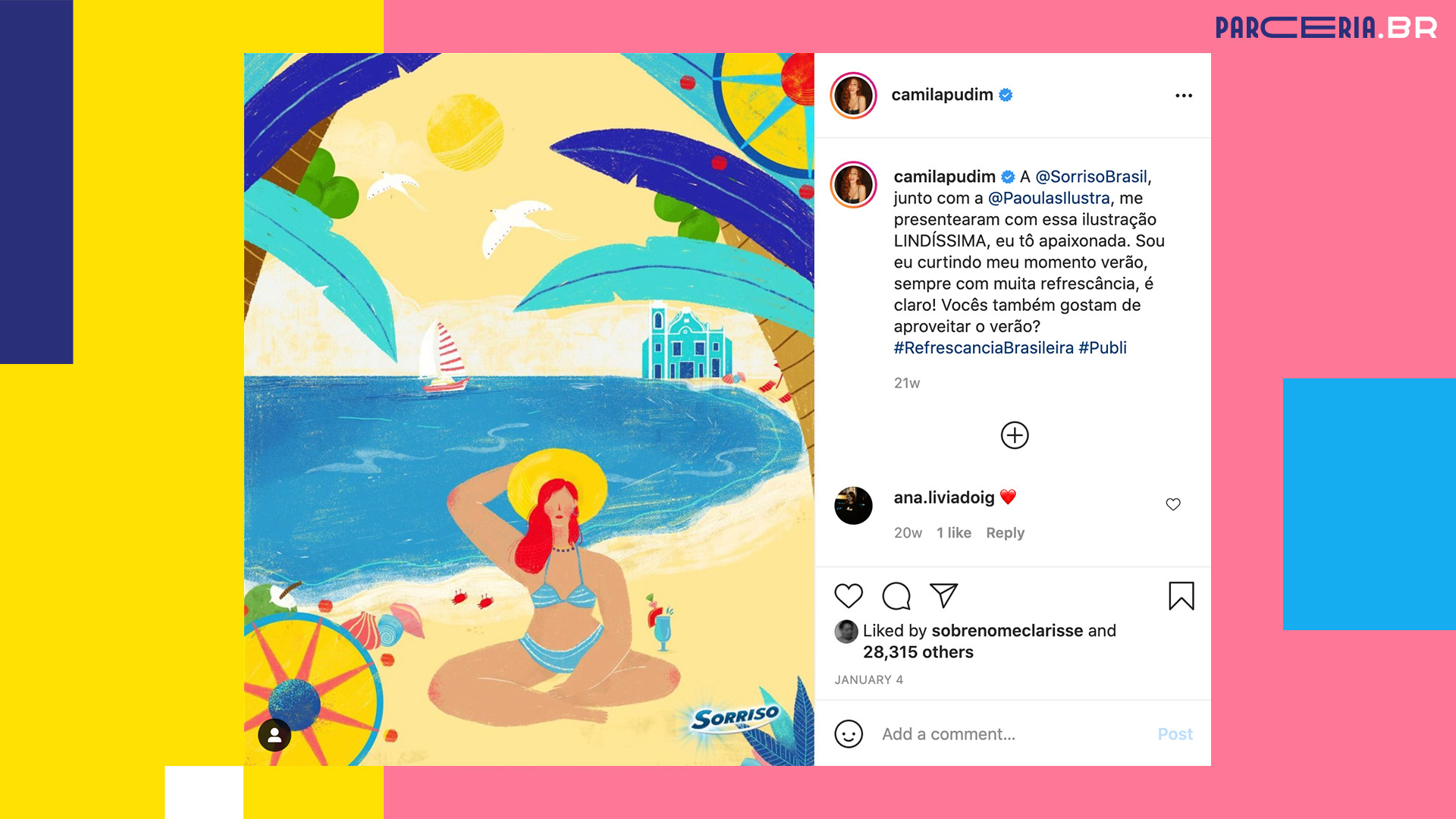Open emoji picker smiley icon

pos(849,734)
